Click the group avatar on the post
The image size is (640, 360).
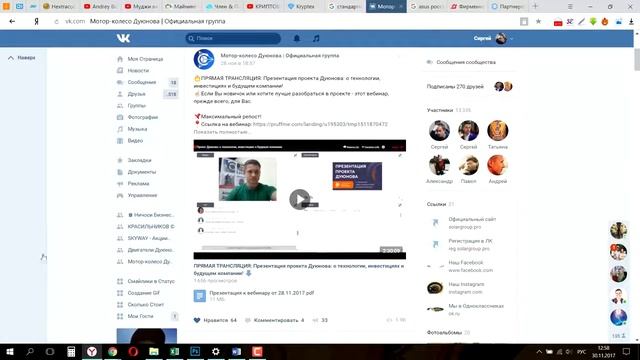pyautogui.click(x=204, y=60)
